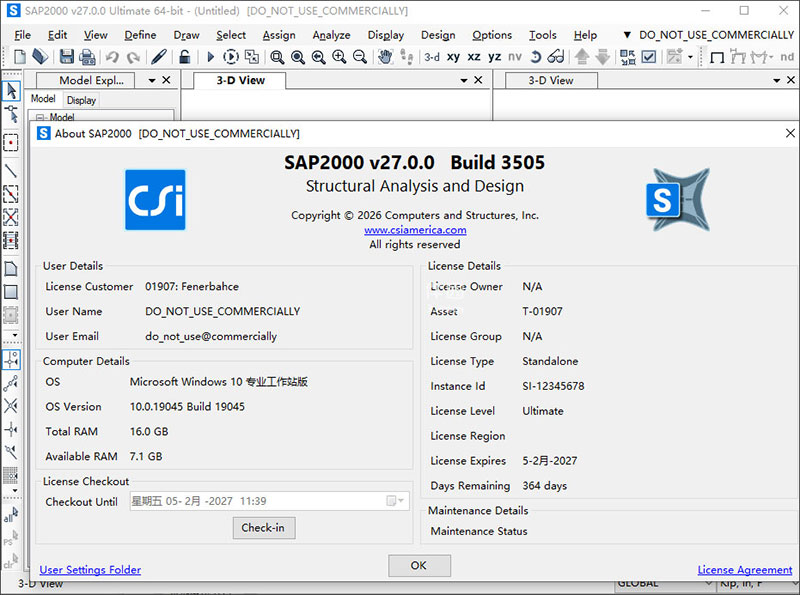The width and height of the screenshot is (800, 595).
Task: Click the Run Analysis play icon
Action: point(210,58)
